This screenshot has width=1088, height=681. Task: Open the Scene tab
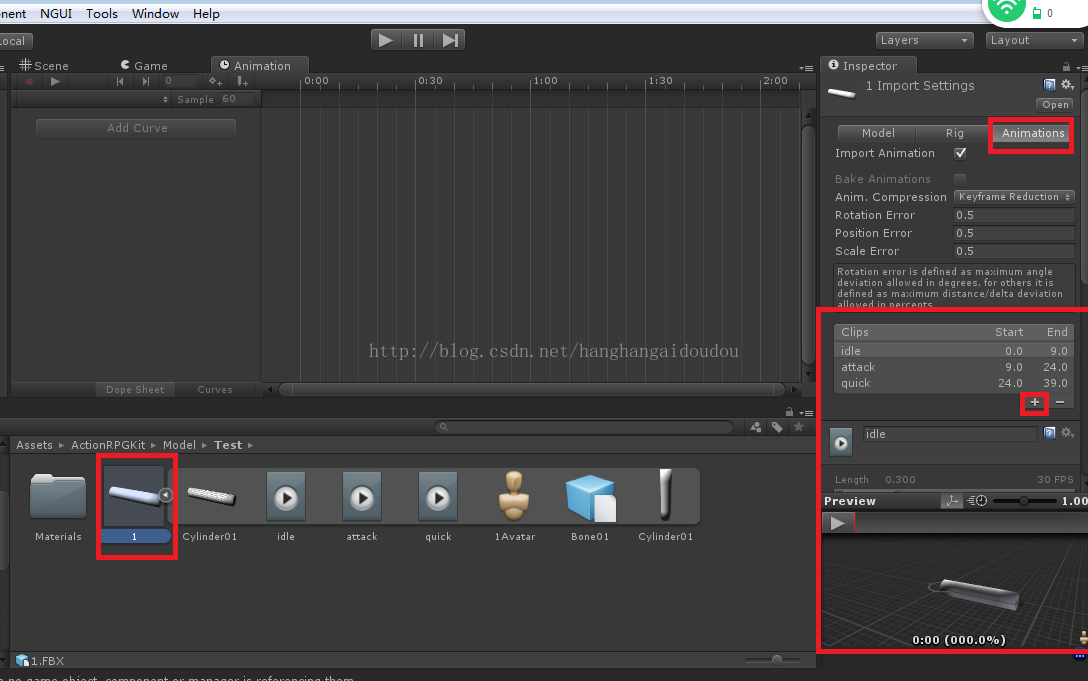tap(44, 65)
